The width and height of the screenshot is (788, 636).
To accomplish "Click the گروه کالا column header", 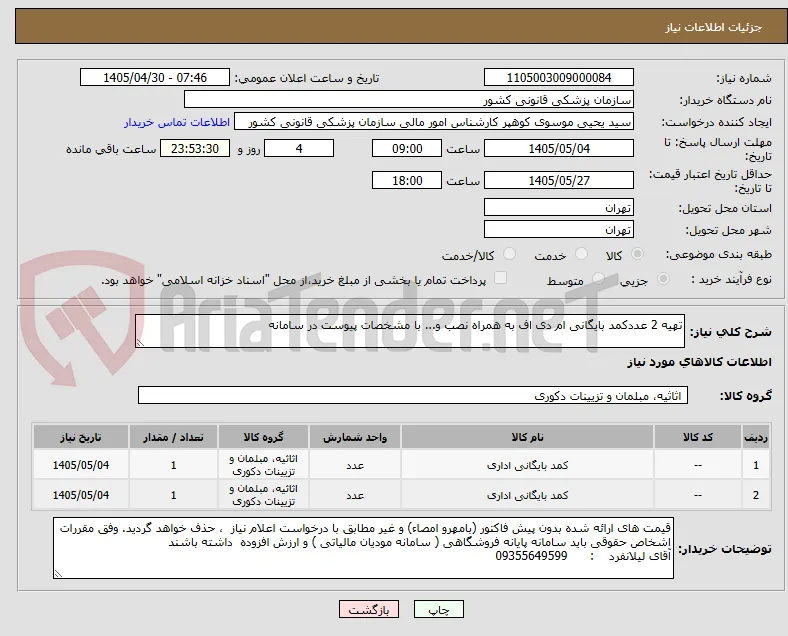I will click(263, 437).
